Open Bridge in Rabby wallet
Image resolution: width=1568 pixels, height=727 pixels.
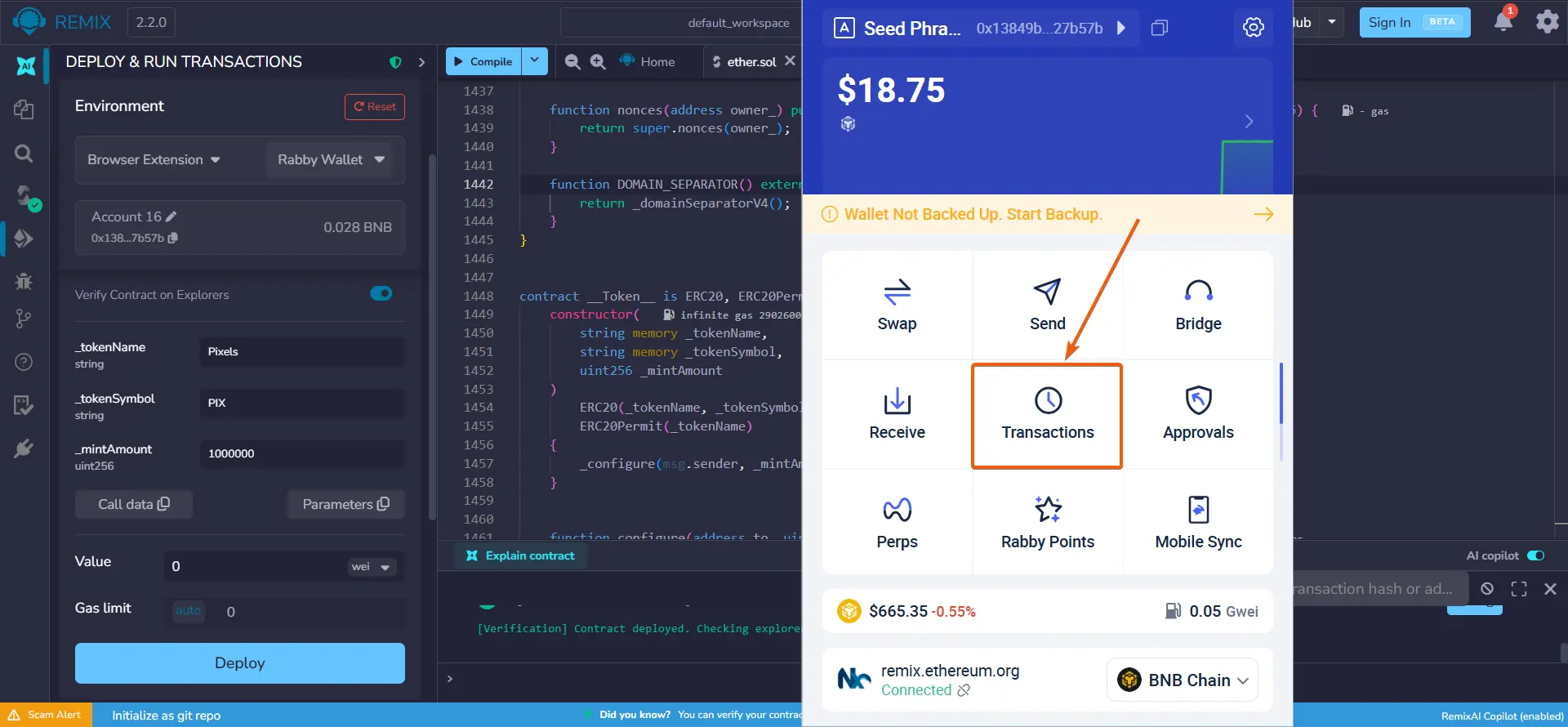tap(1198, 305)
